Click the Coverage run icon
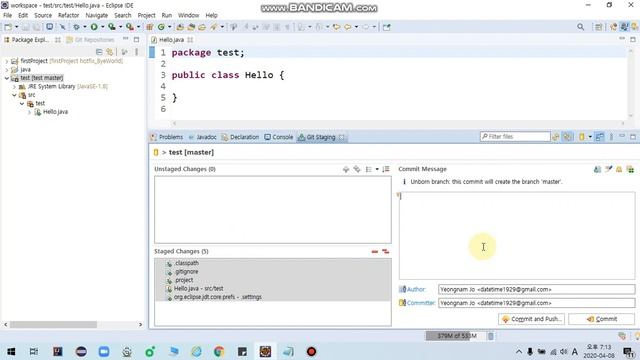 [x=112, y=27]
